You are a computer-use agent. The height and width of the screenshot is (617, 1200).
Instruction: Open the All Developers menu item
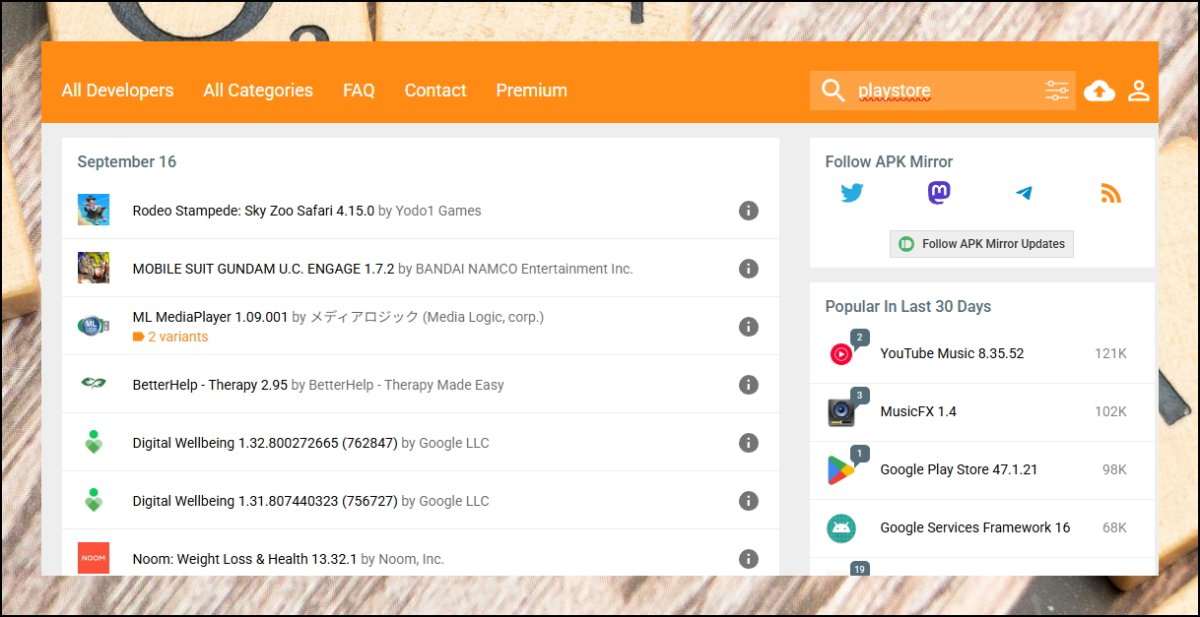(x=117, y=90)
